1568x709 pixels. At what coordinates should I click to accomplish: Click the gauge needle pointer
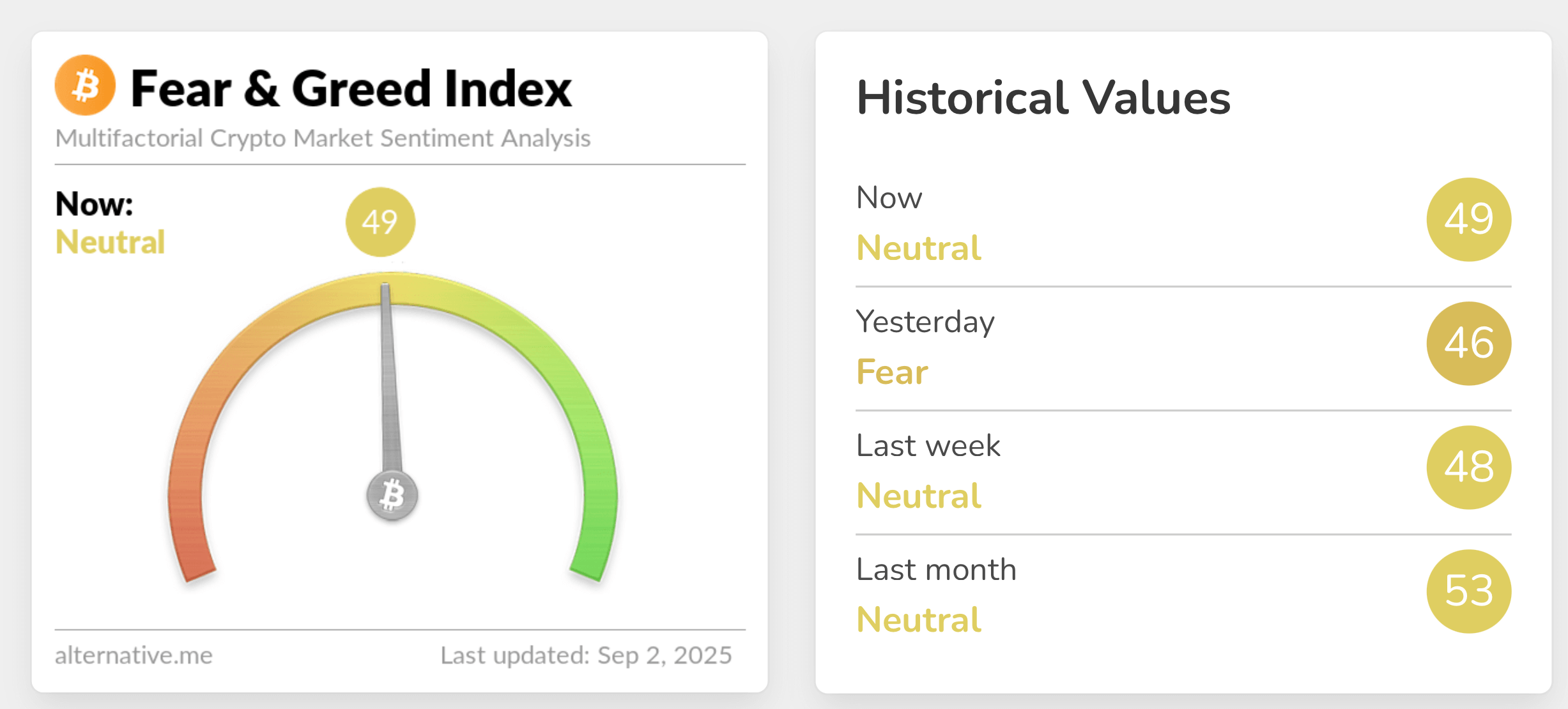[x=390, y=383]
